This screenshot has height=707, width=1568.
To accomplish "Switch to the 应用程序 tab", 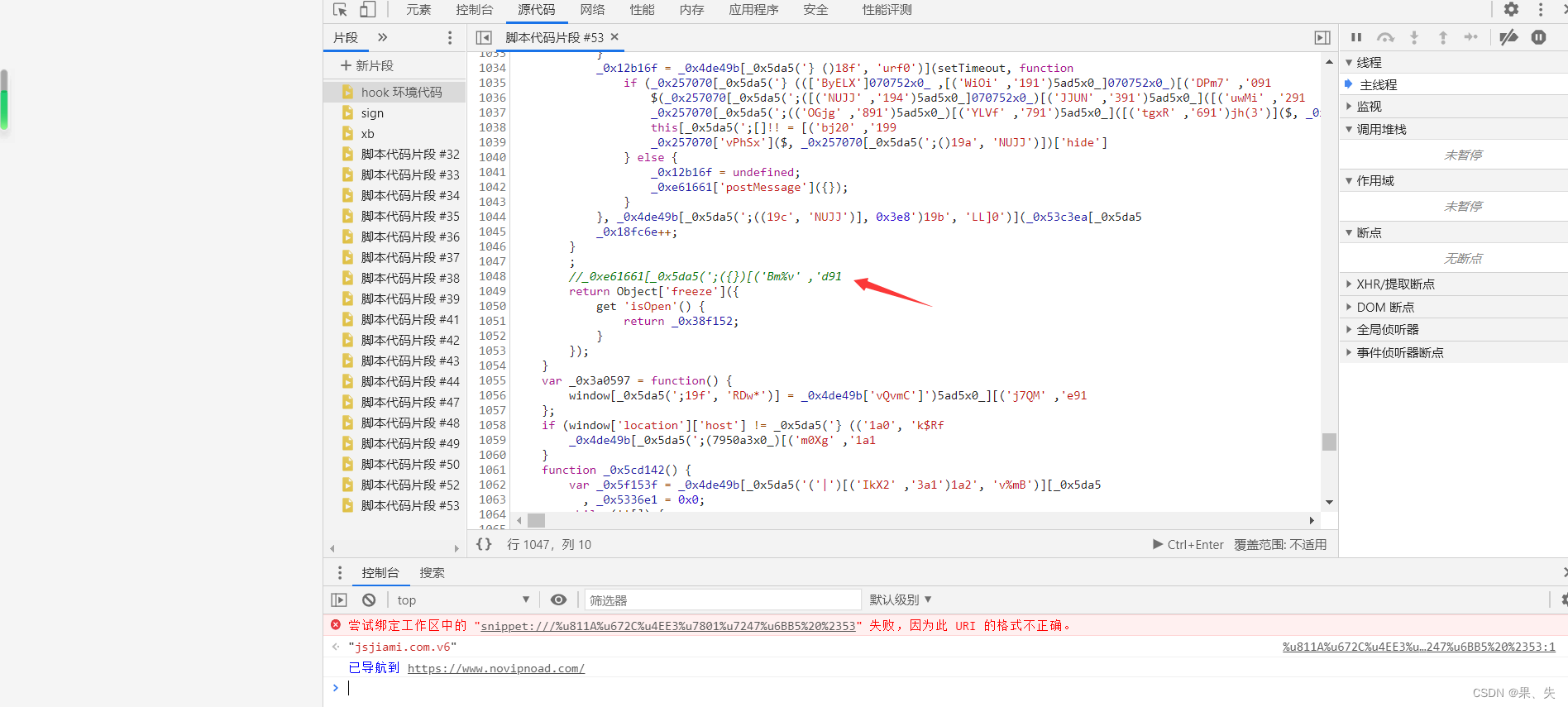I will 753,10.
